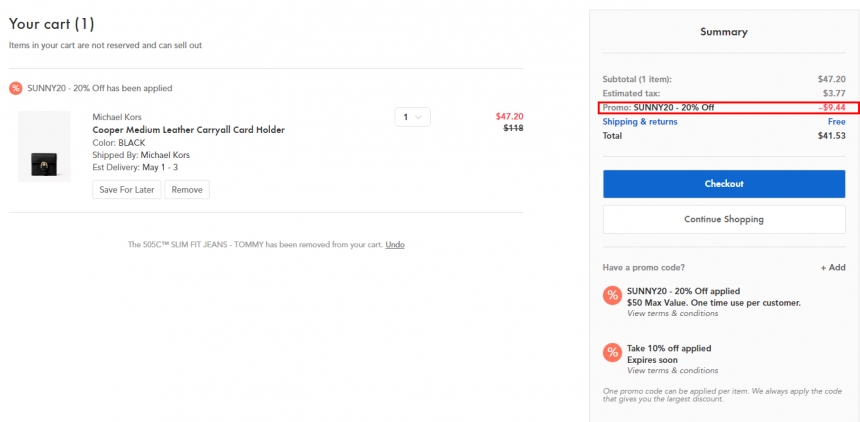Click the quantity dropdown chevron arrow
The width and height of the screenshot is (860, 422).
pyautogui.click(x=419, y=117)
